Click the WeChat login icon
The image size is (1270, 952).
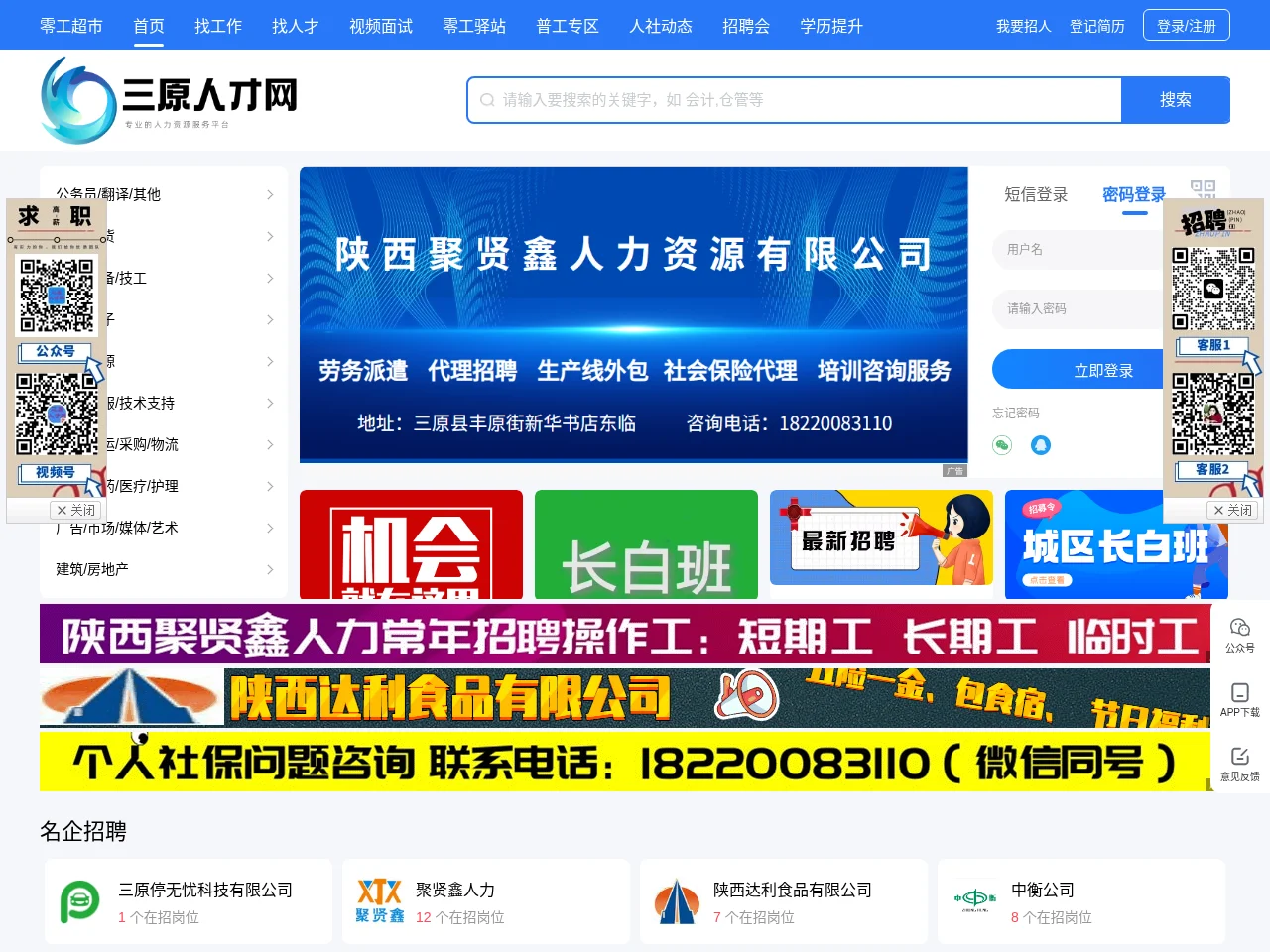click(1002, 445)
